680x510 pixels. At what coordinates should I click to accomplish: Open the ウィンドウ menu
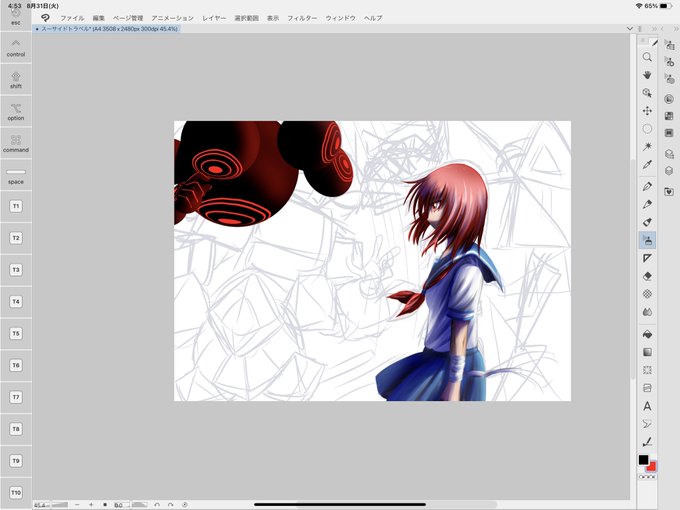click(x=340, y=18)
